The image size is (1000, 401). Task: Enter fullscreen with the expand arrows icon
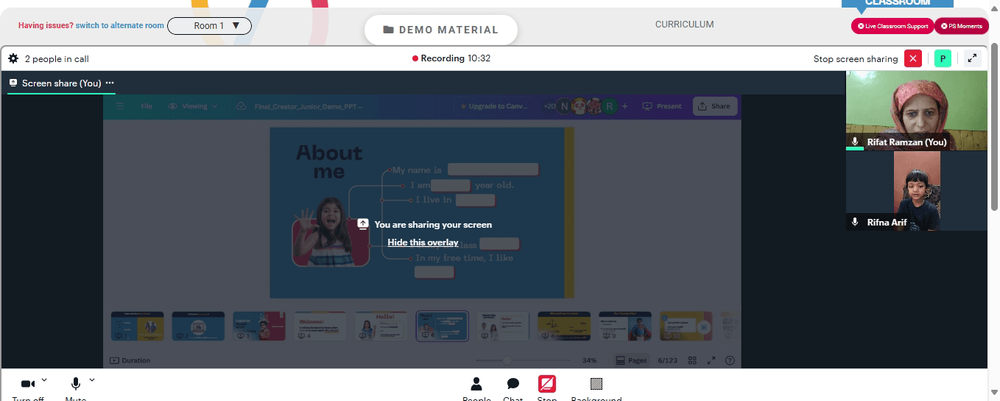click(972, 59)
